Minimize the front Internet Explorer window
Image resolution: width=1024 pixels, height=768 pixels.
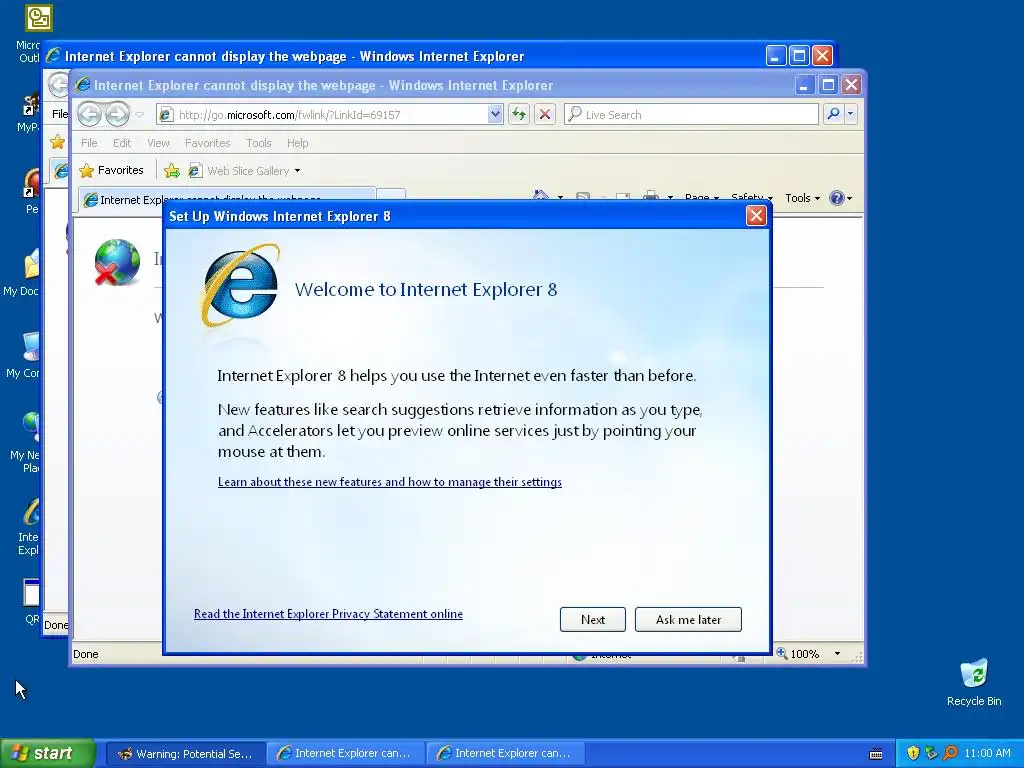click(804, 85)
